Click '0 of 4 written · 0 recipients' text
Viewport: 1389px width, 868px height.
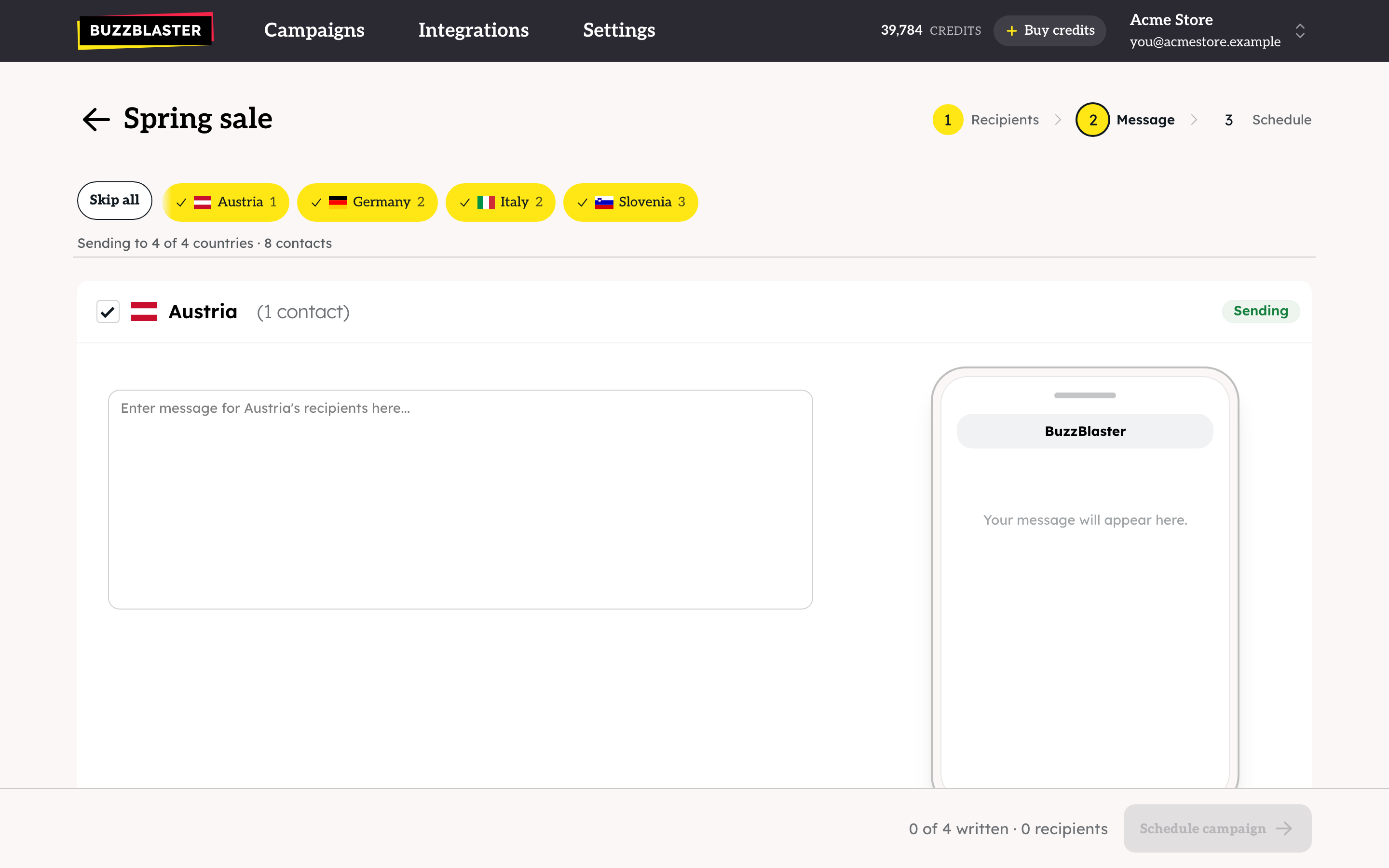(1008, 828)
